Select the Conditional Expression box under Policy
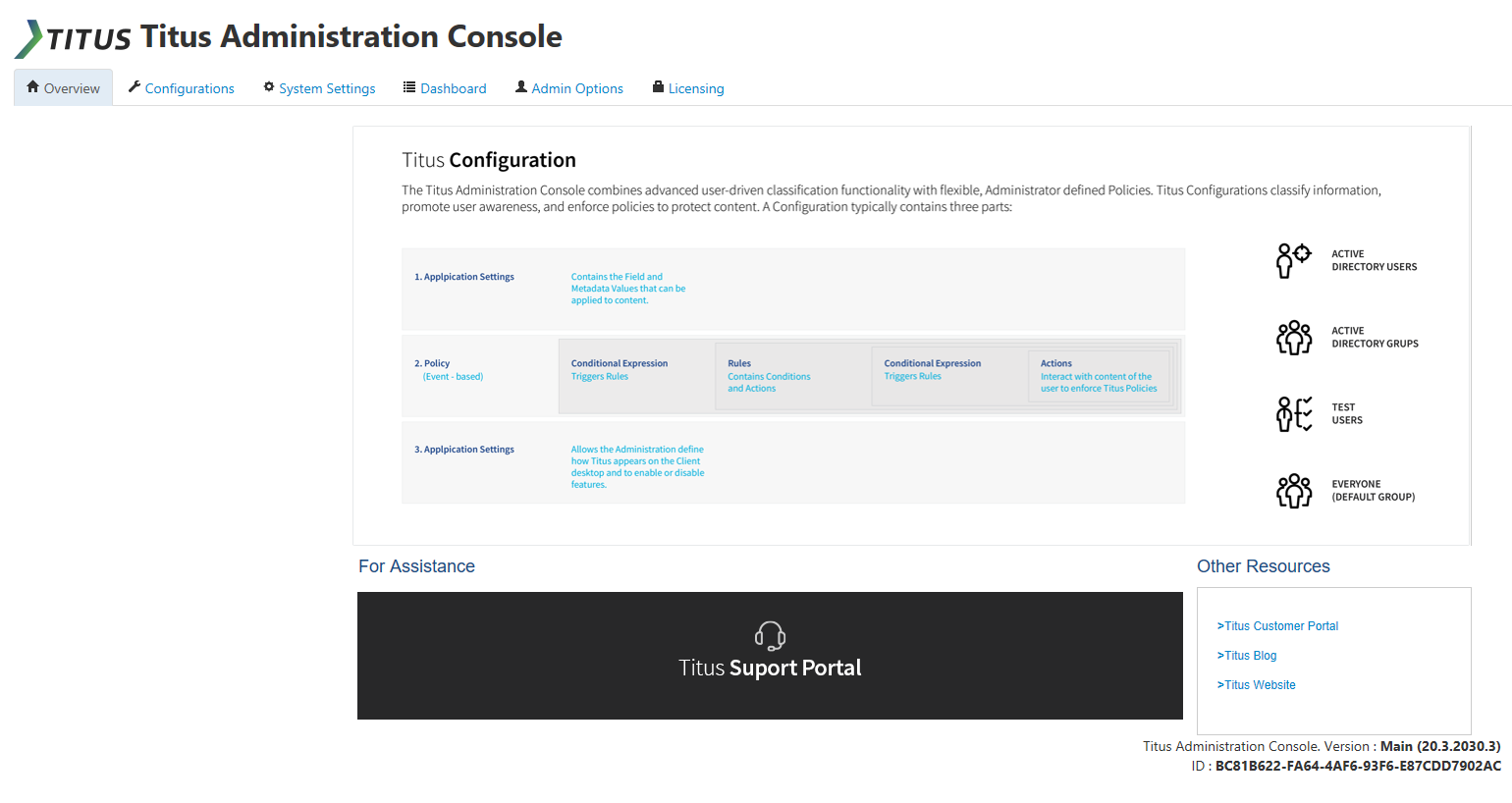The height and width of the screenshot is (803, 1512). pyautogui.click(x=636, y=375)
